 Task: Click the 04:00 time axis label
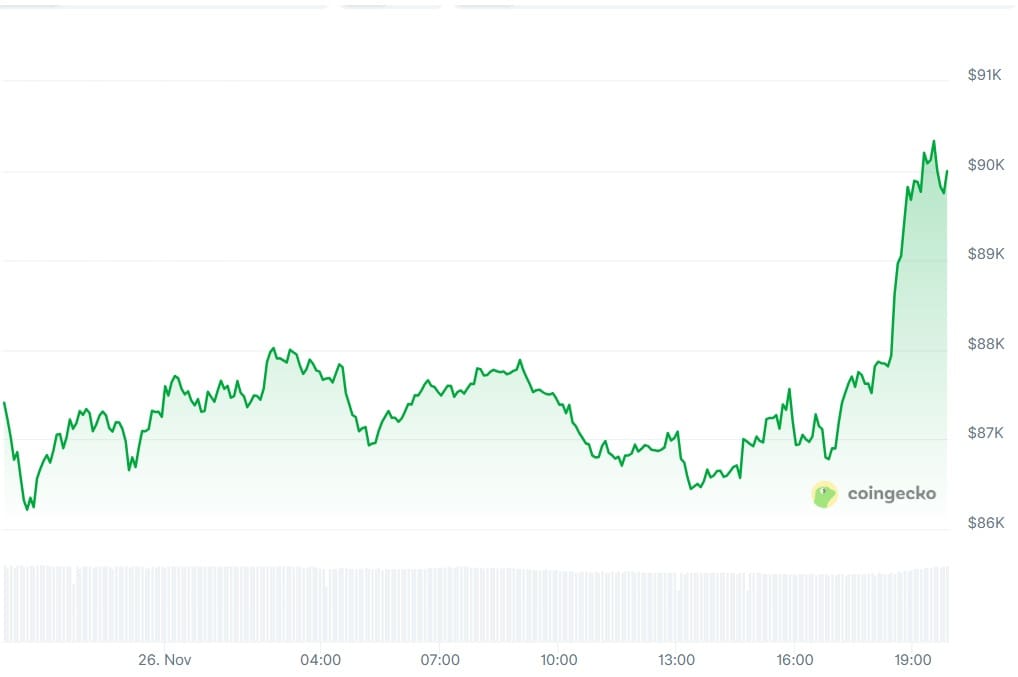pyautogui.click(x=321, y=660)
